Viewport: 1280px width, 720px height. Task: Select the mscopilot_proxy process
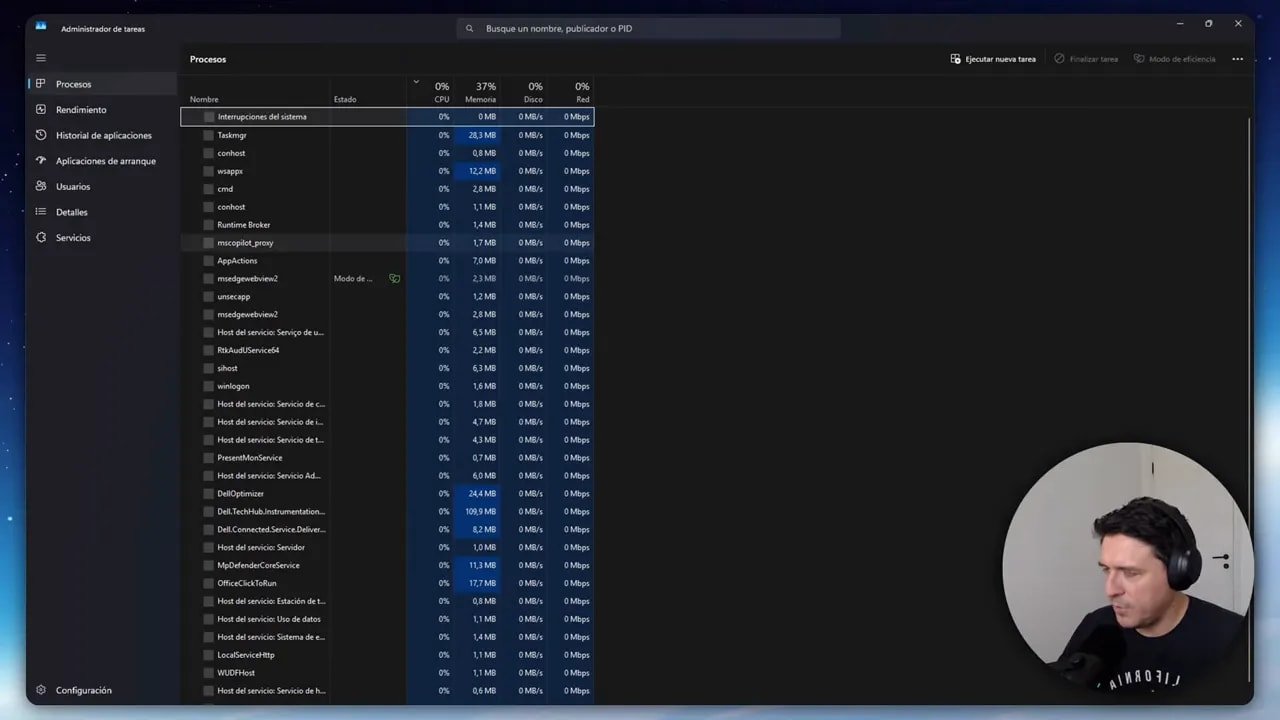387,243
